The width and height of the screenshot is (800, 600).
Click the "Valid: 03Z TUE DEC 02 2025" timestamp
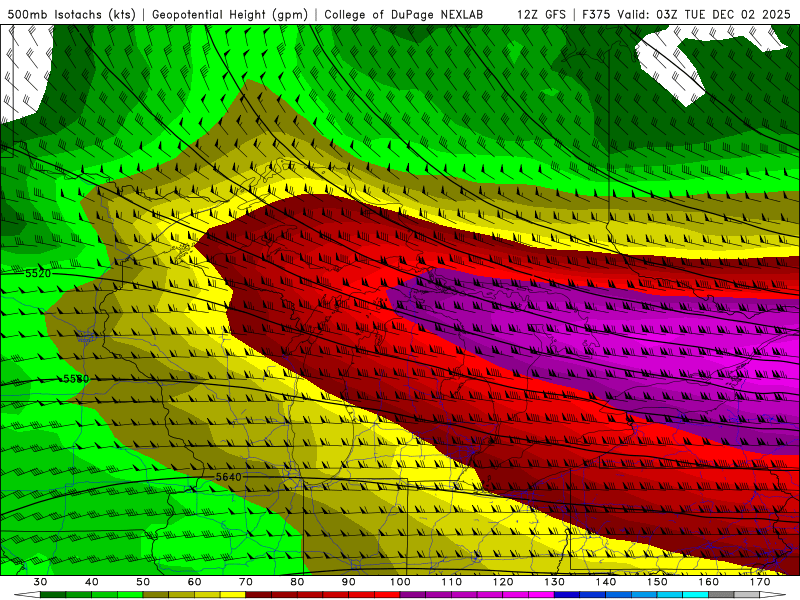(x=704, y=15)
